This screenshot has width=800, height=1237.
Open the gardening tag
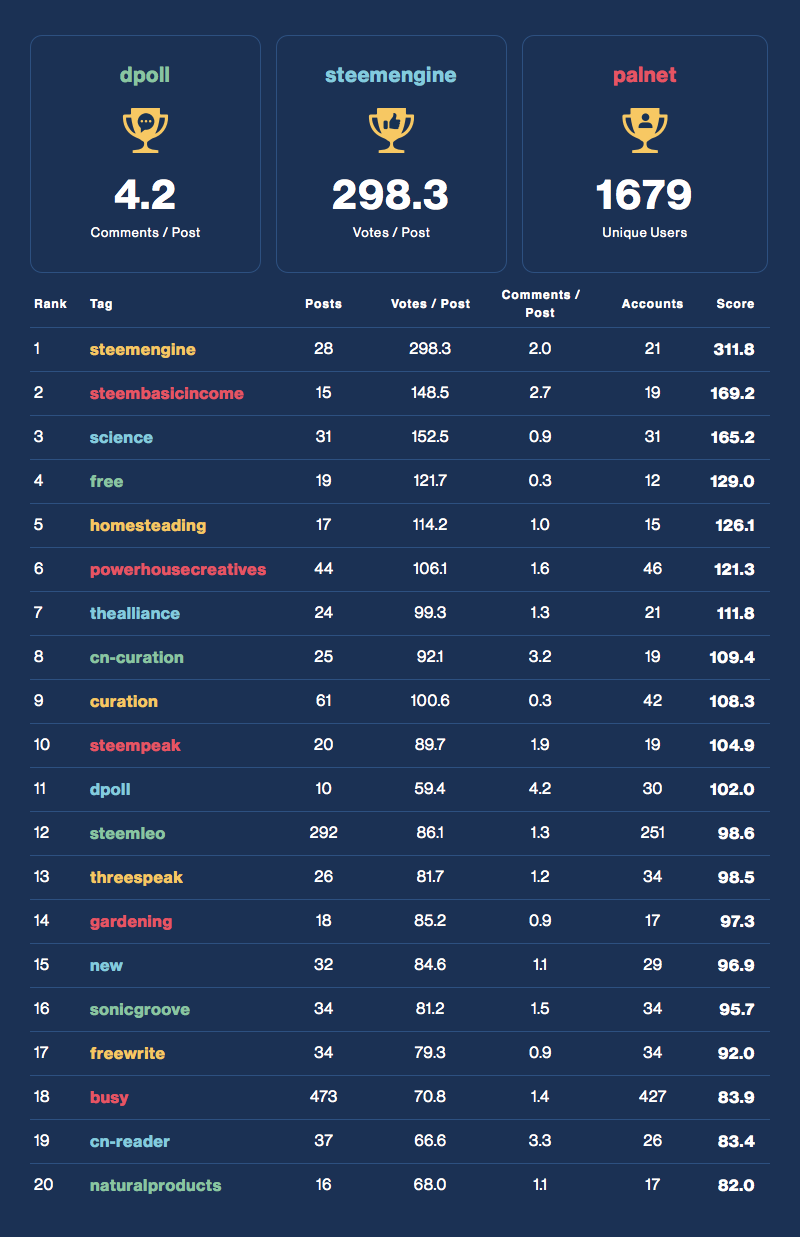click(x=131, y=921)
